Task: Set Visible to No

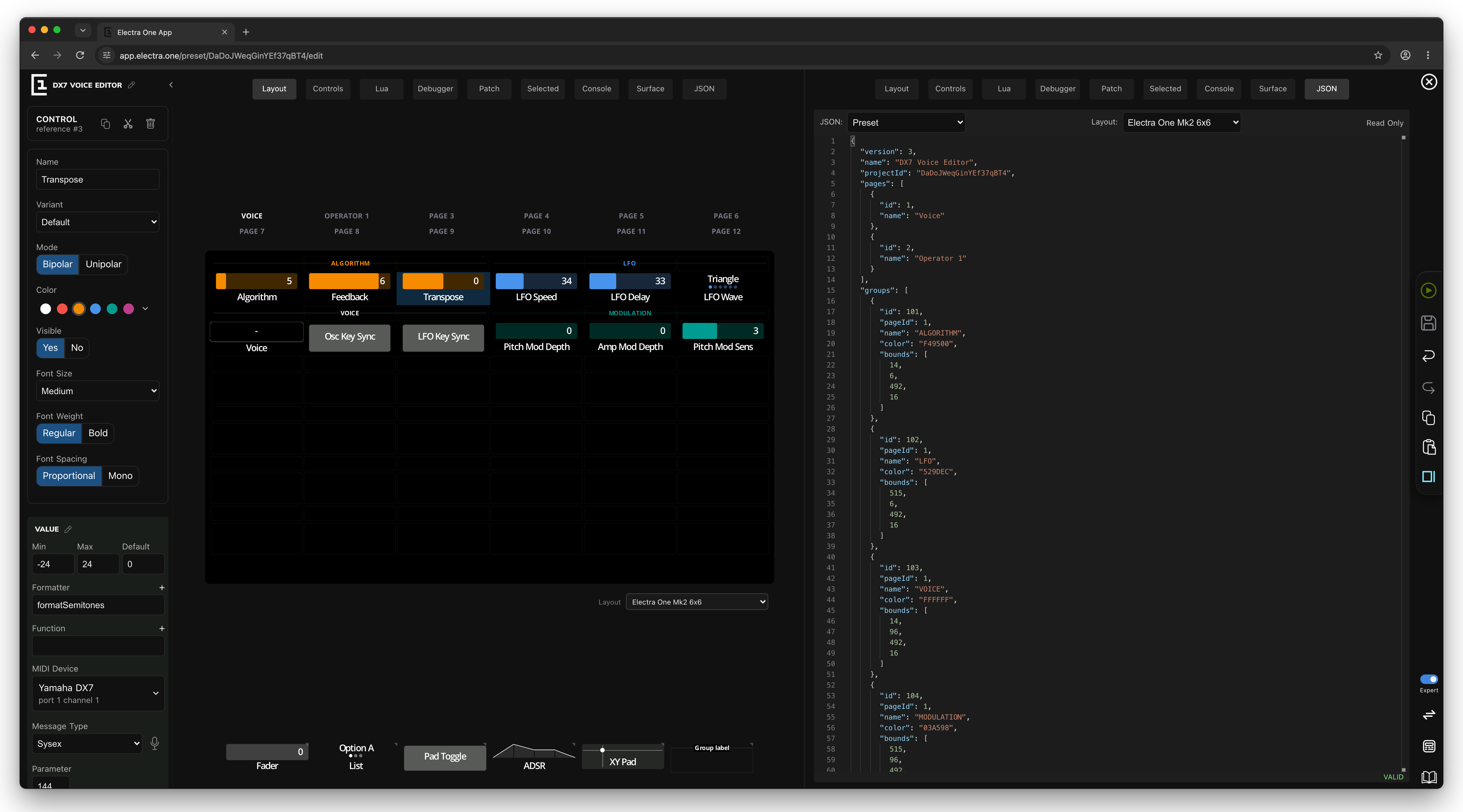Action: coord(77,348)
